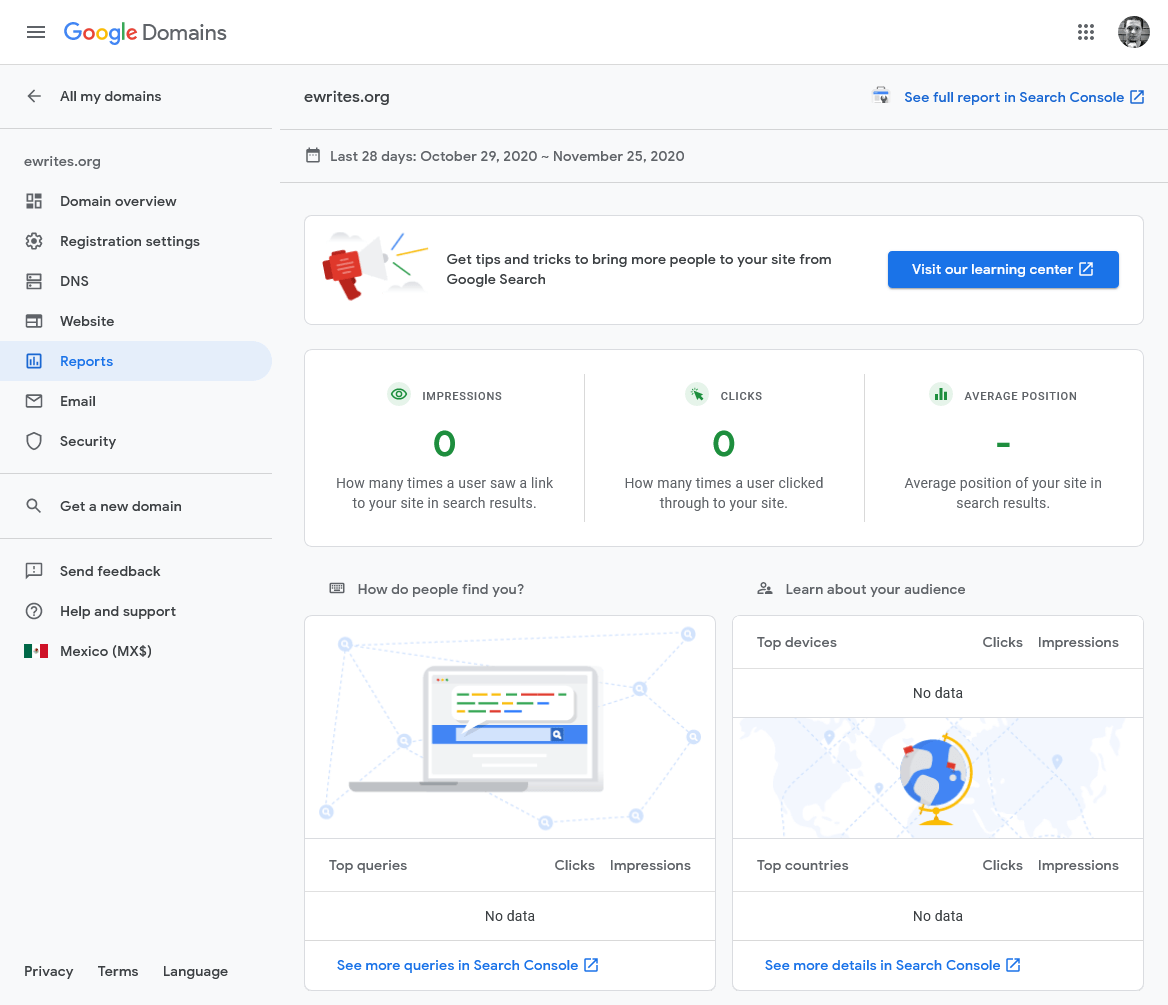The width and height of the screenshot is (1168, 1005).
Task: Click Clicks header in Top queries table
Action: click(x=574, y=865)
